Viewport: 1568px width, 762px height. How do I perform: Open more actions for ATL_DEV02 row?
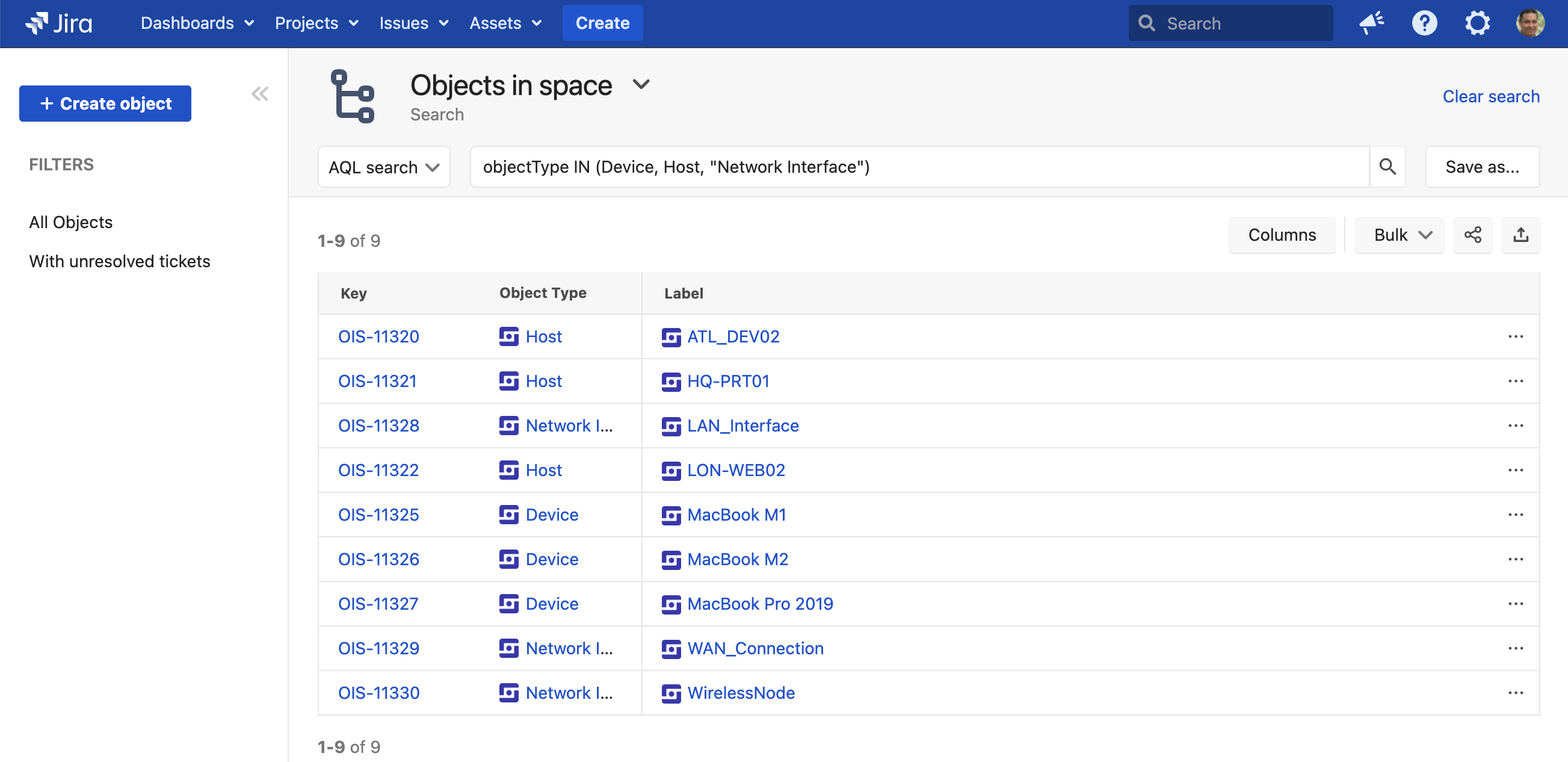click(1514, 337)
